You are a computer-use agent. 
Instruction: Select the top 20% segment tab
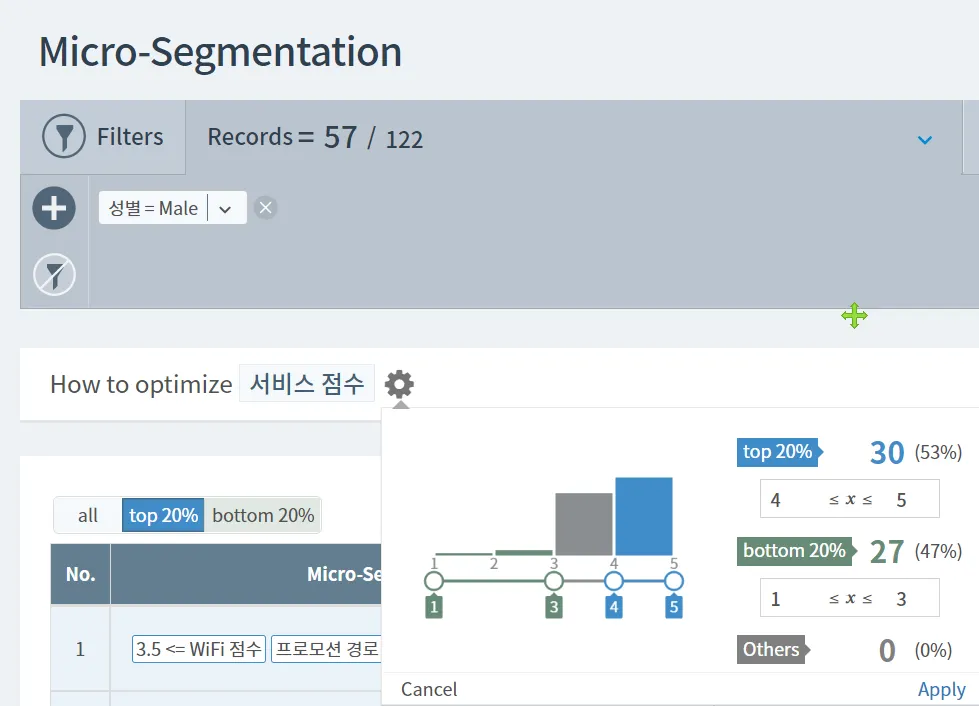click(x=163, y=515)
